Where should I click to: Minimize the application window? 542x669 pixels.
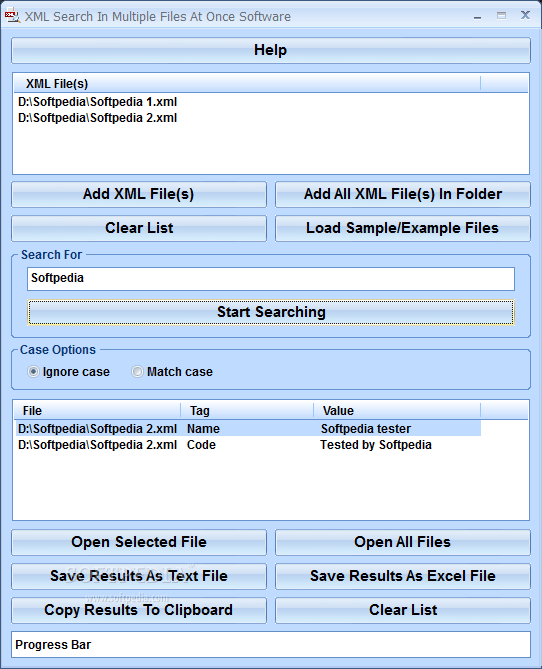(478, 16)
